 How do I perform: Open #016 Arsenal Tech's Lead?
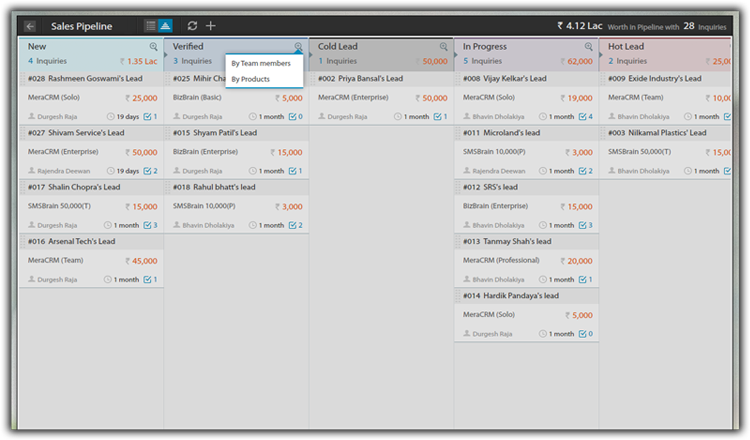tap(72, 241)
